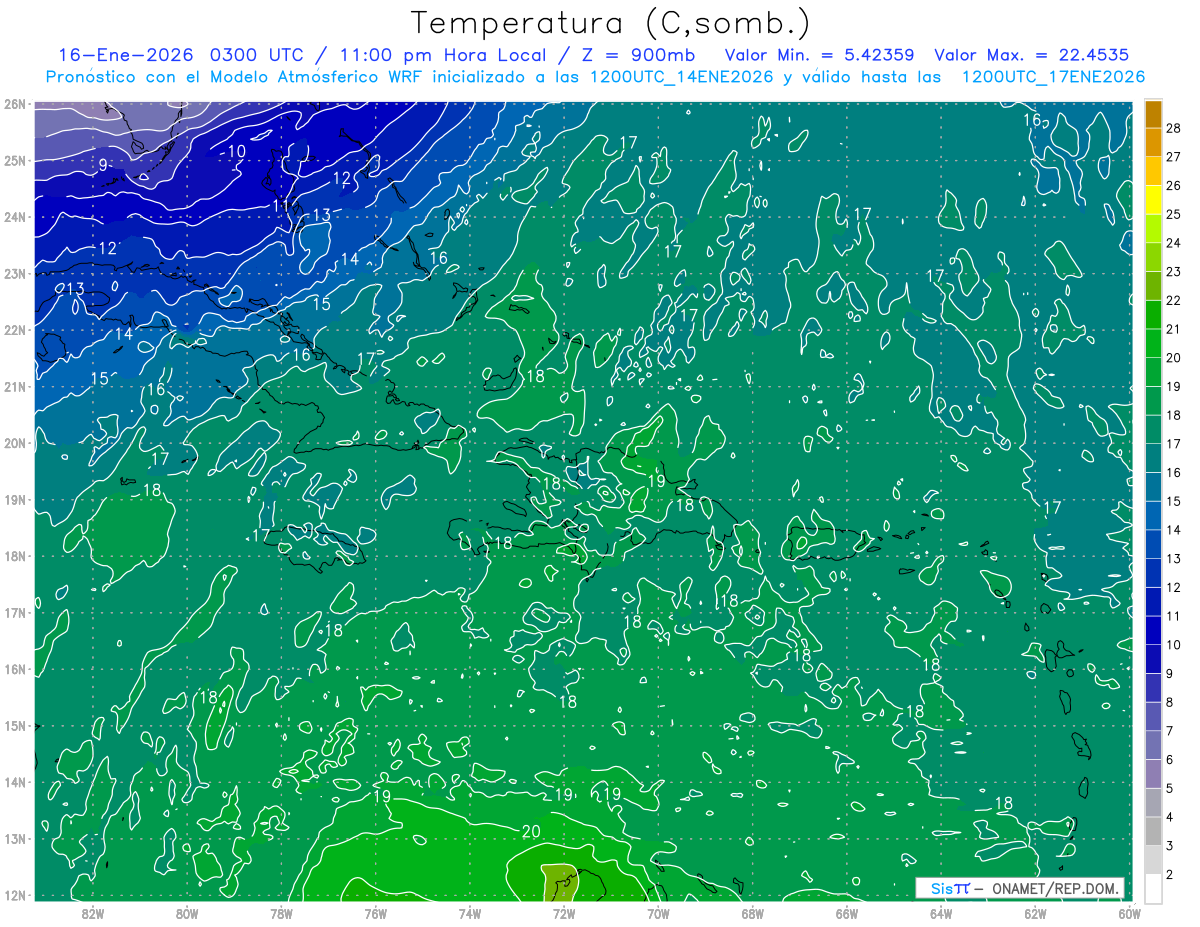Screen dimensions: 1200x927
Task: Select the 'Valor Min. = 5.42359' value
Action: click(819, 55)
